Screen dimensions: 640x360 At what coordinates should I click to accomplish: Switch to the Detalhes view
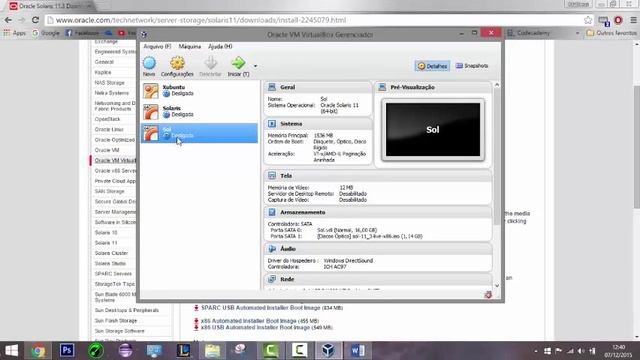point(432,66)
